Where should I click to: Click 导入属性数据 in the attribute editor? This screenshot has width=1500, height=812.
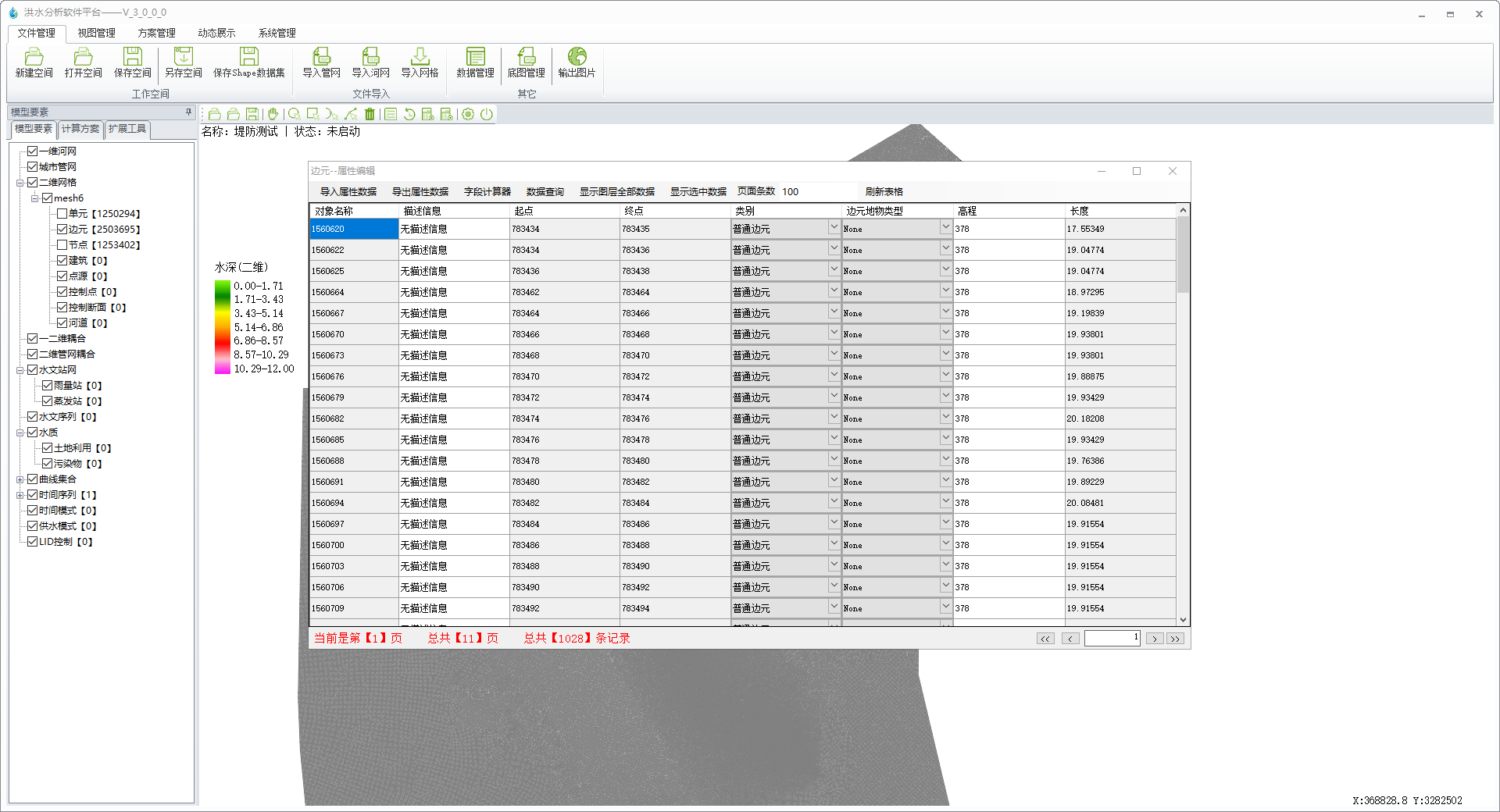pos(348,191)
